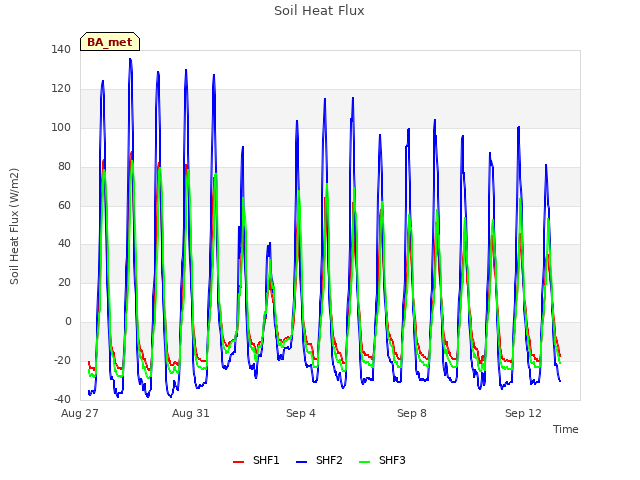Viewport: 640px width, 480px height.
Task: Select the Soil Heat Flux chart title
Action: (319, 11)
